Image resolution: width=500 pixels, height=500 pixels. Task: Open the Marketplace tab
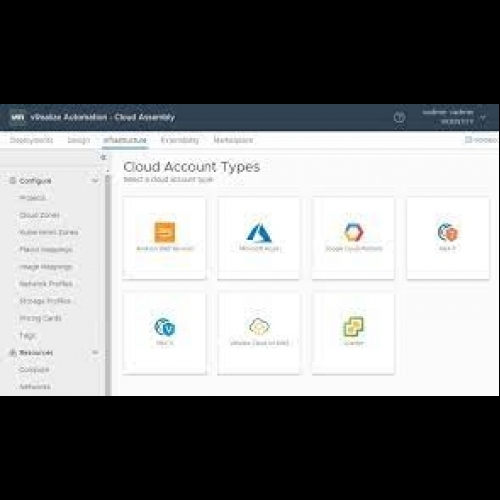(233, 140)
